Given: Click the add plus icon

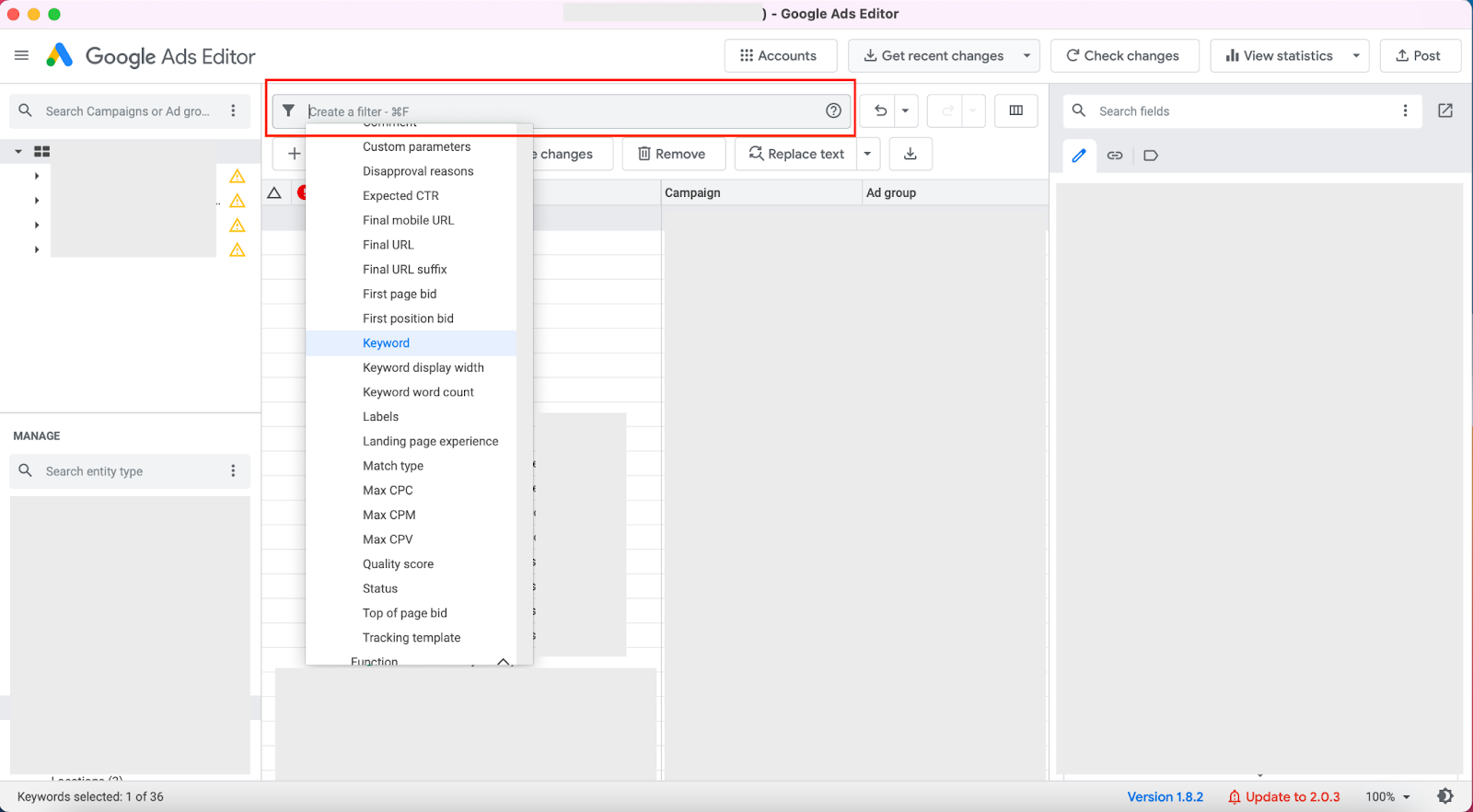Looking at the screenshot, I should (x=294, y=154).
